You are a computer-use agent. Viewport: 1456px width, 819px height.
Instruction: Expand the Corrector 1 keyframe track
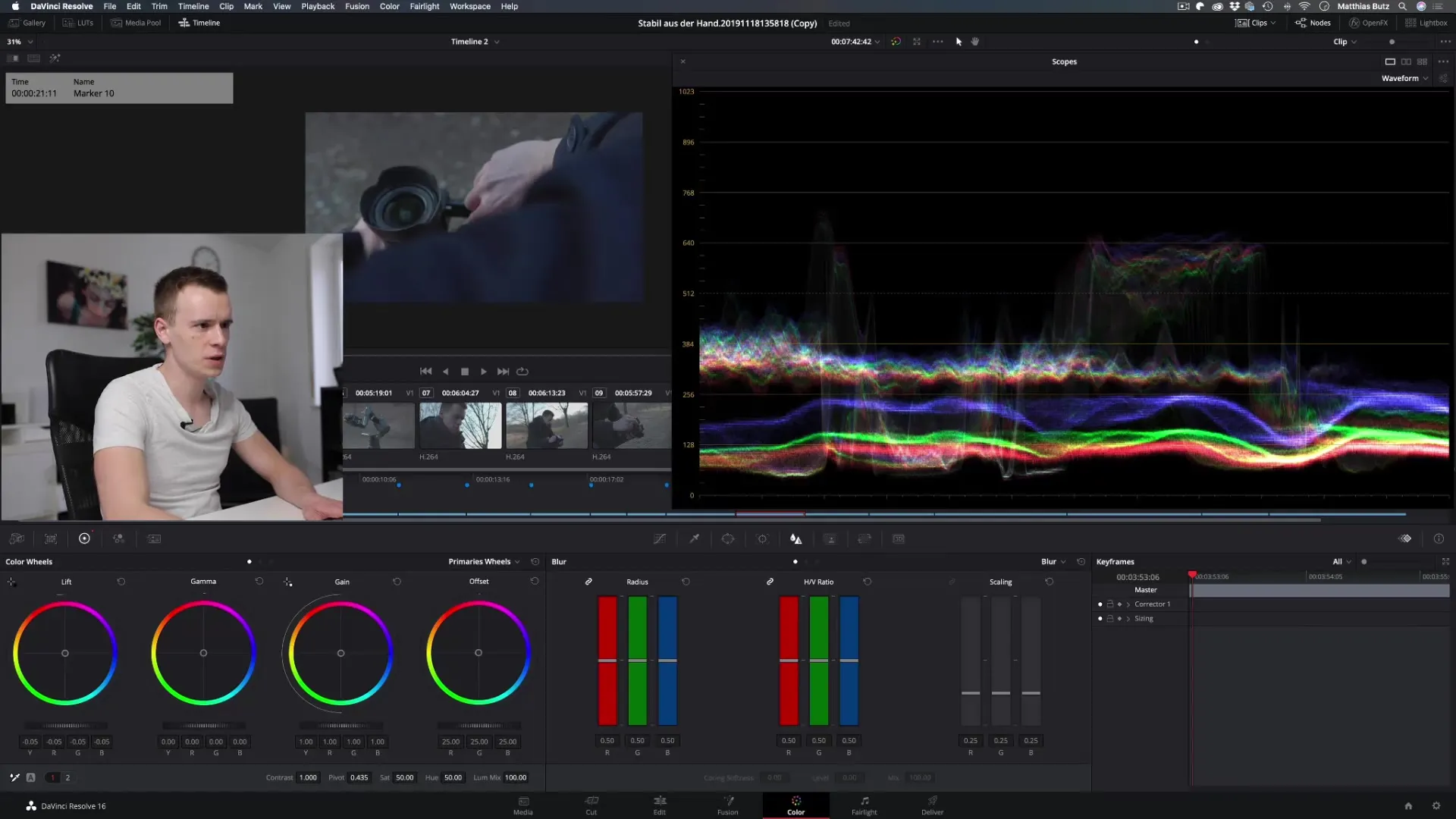click(1128, 604)
